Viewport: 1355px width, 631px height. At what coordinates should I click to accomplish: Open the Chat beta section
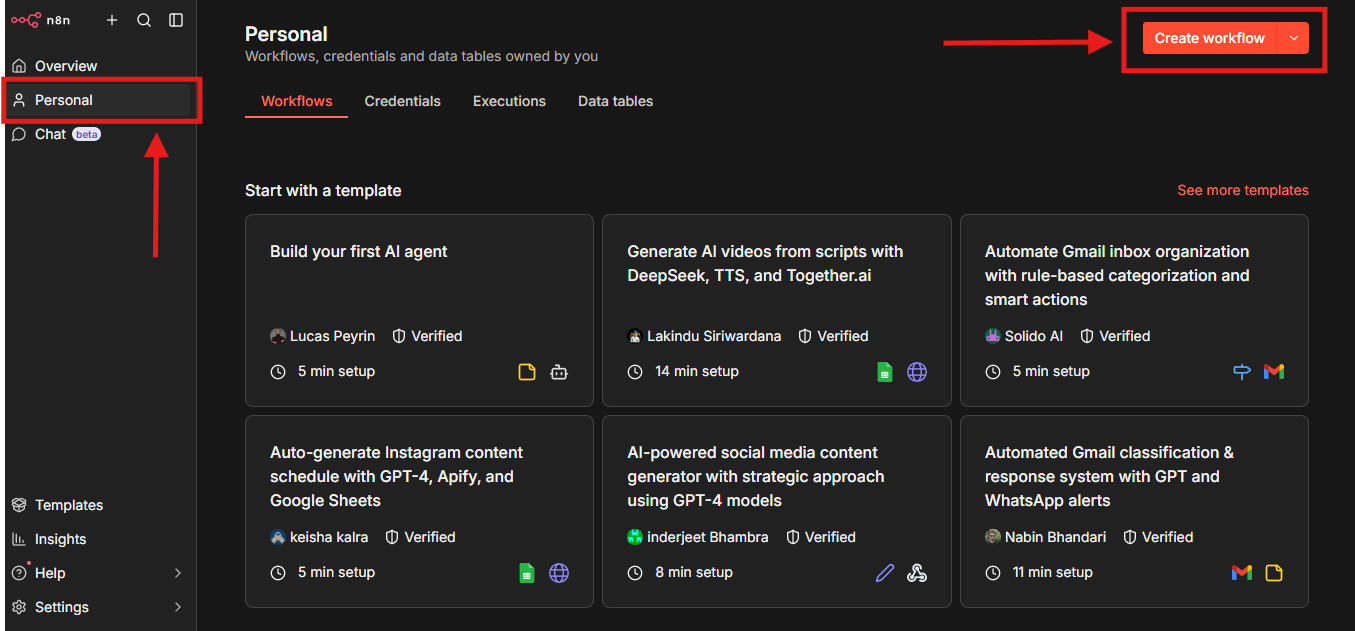coord(50,134)
